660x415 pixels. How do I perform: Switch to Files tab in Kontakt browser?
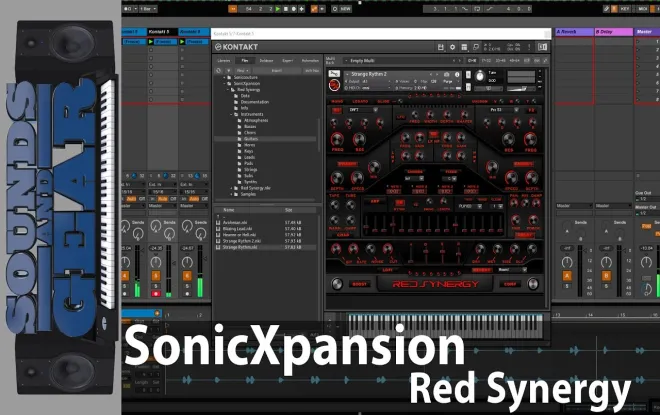click(245, 61)
